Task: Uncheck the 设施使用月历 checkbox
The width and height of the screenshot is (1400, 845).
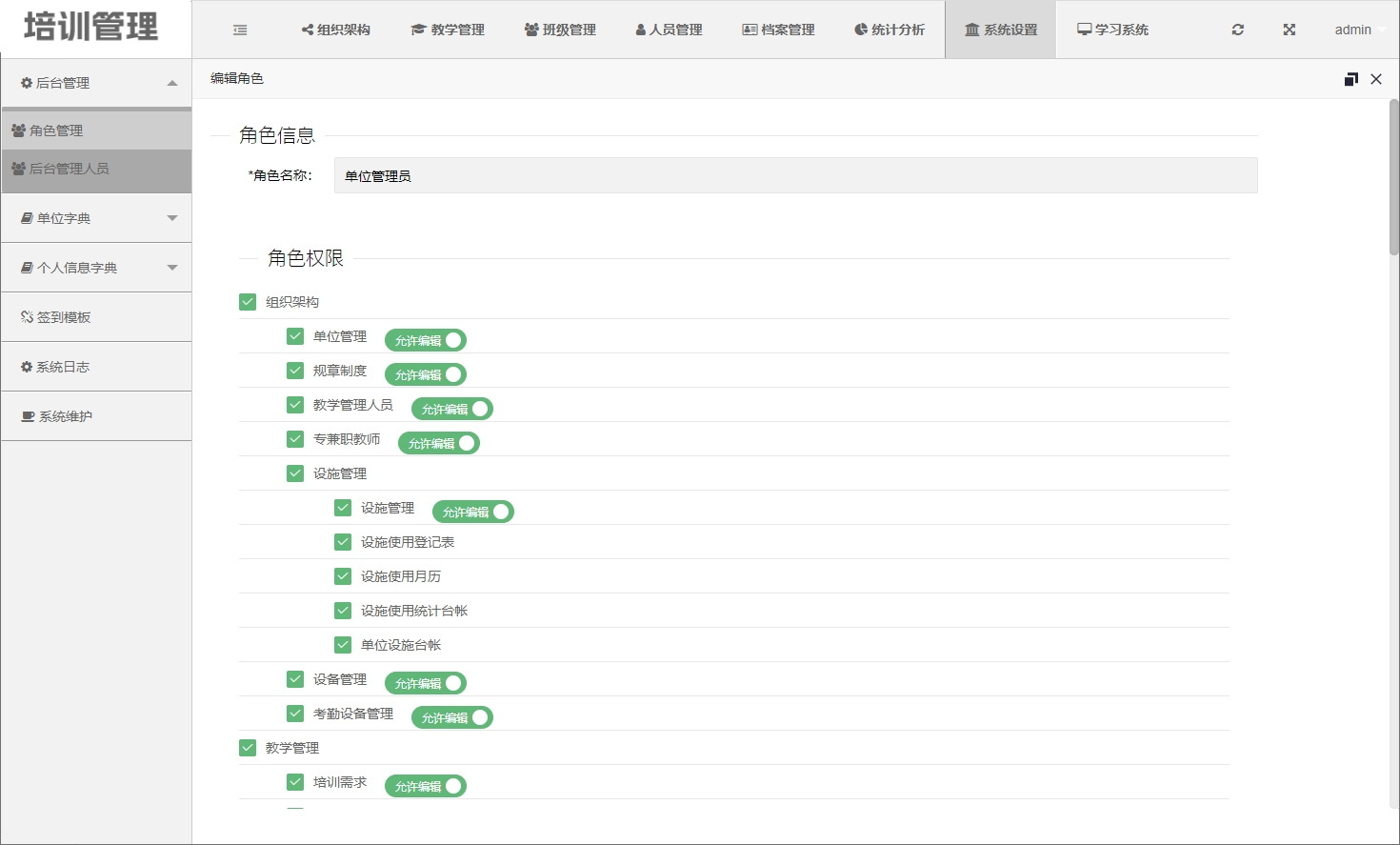Action: [x=343, y=576]
